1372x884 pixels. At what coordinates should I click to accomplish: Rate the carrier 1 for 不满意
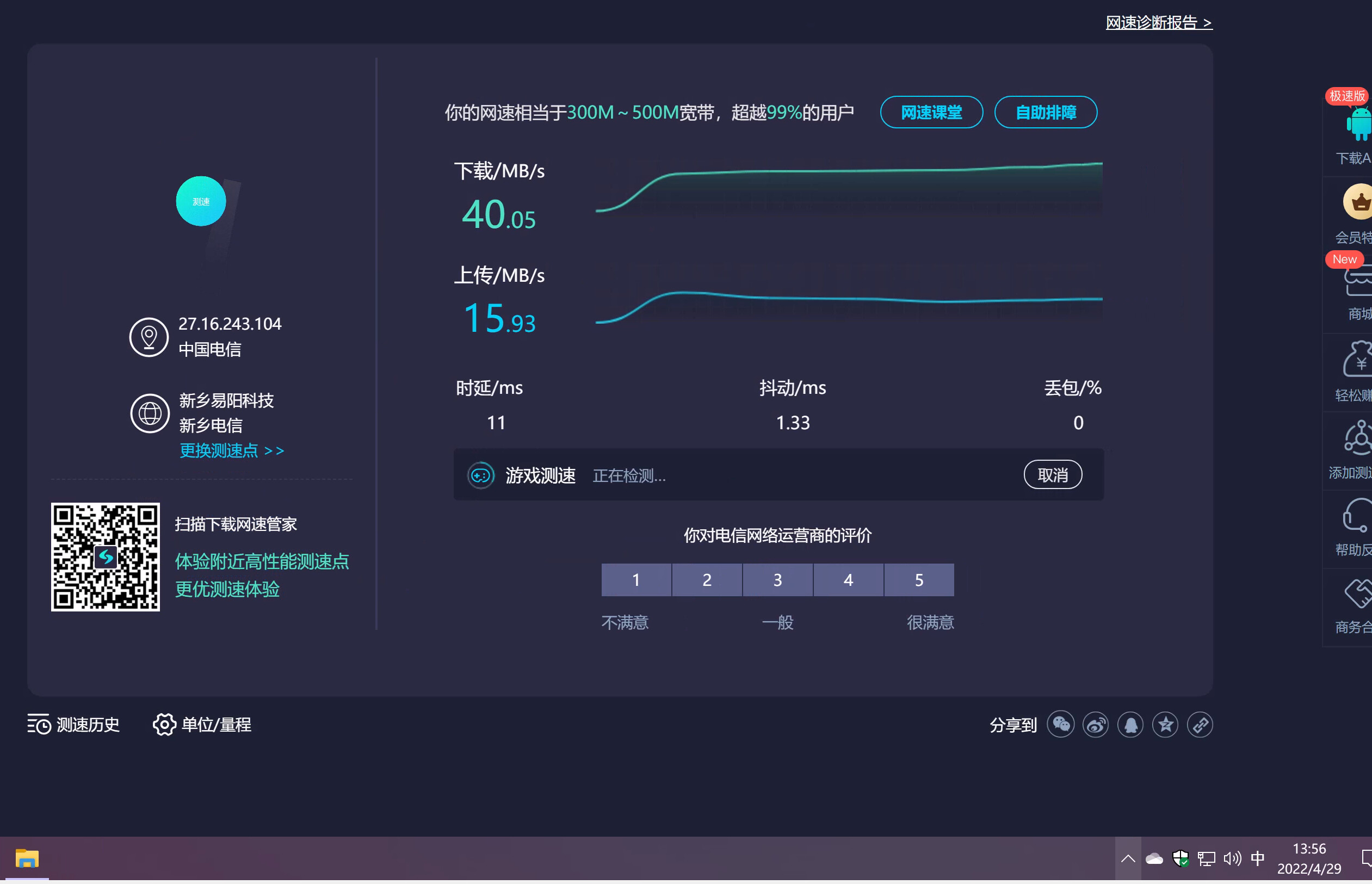click(636, 580)
